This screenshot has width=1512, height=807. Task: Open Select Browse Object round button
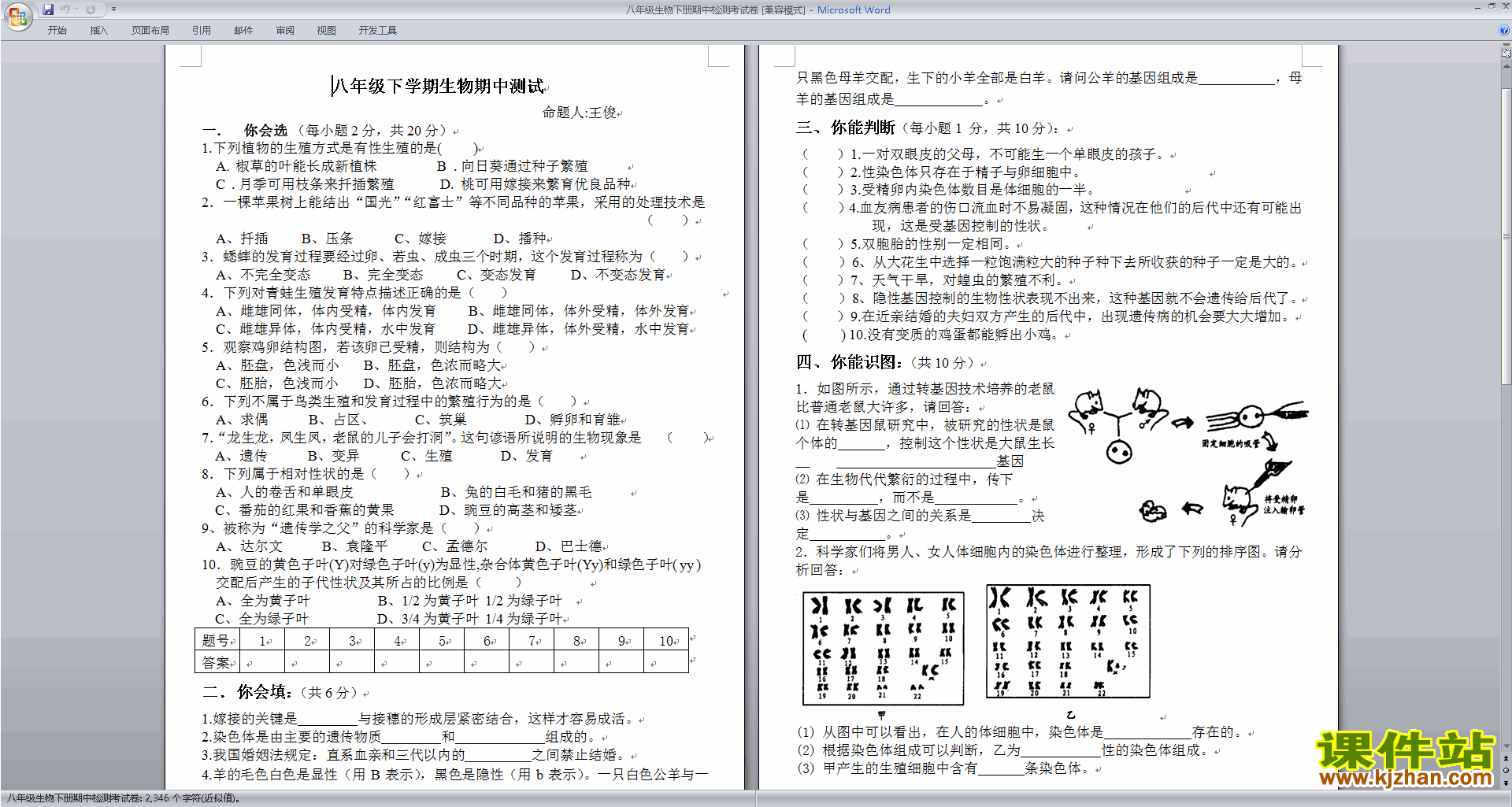coord(1506,771)
